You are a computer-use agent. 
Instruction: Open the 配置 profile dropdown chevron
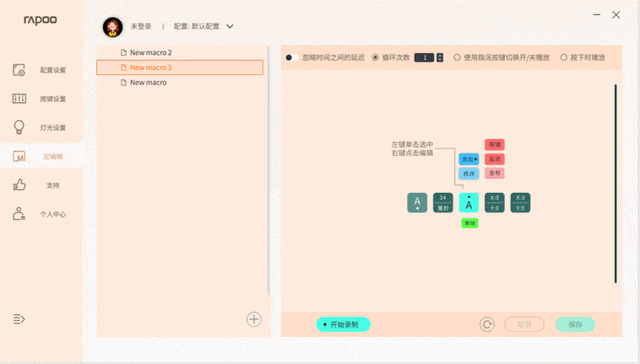(230, 27)
